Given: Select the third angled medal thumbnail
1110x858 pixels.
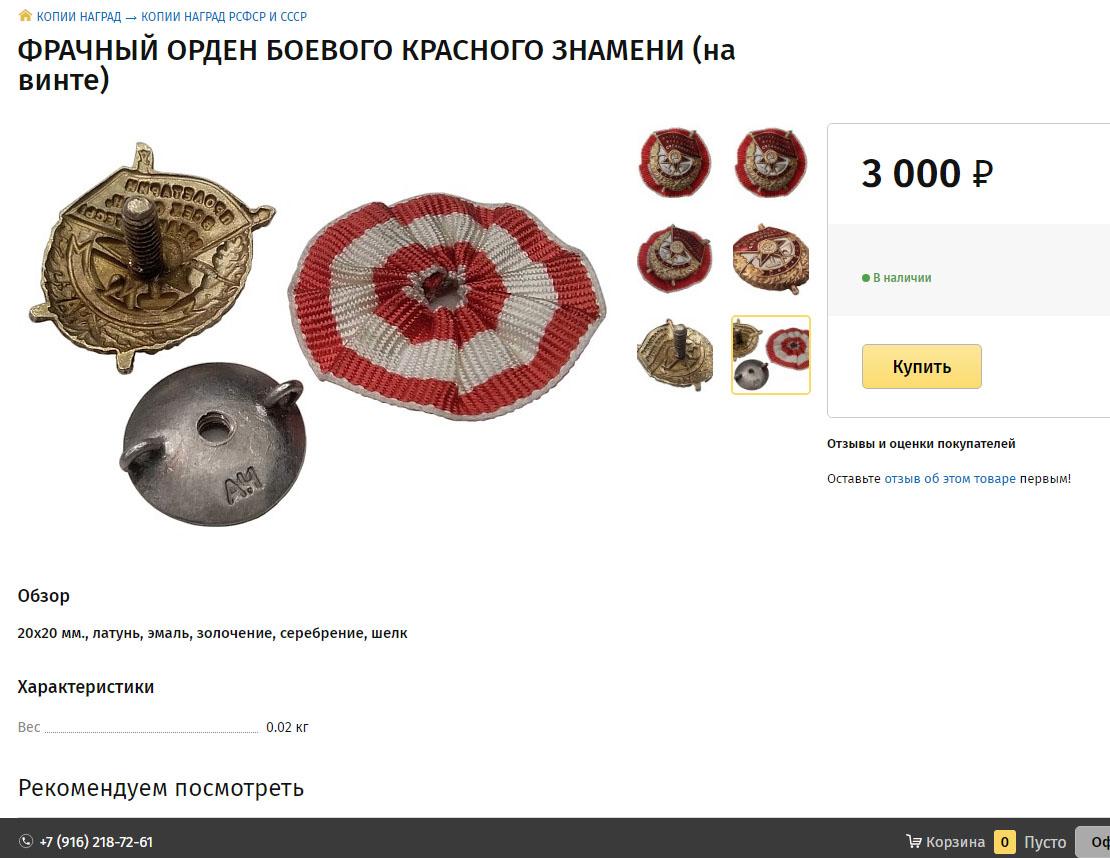Looking at the screenshot, I should pyautogui.click(x=675, y=258).
